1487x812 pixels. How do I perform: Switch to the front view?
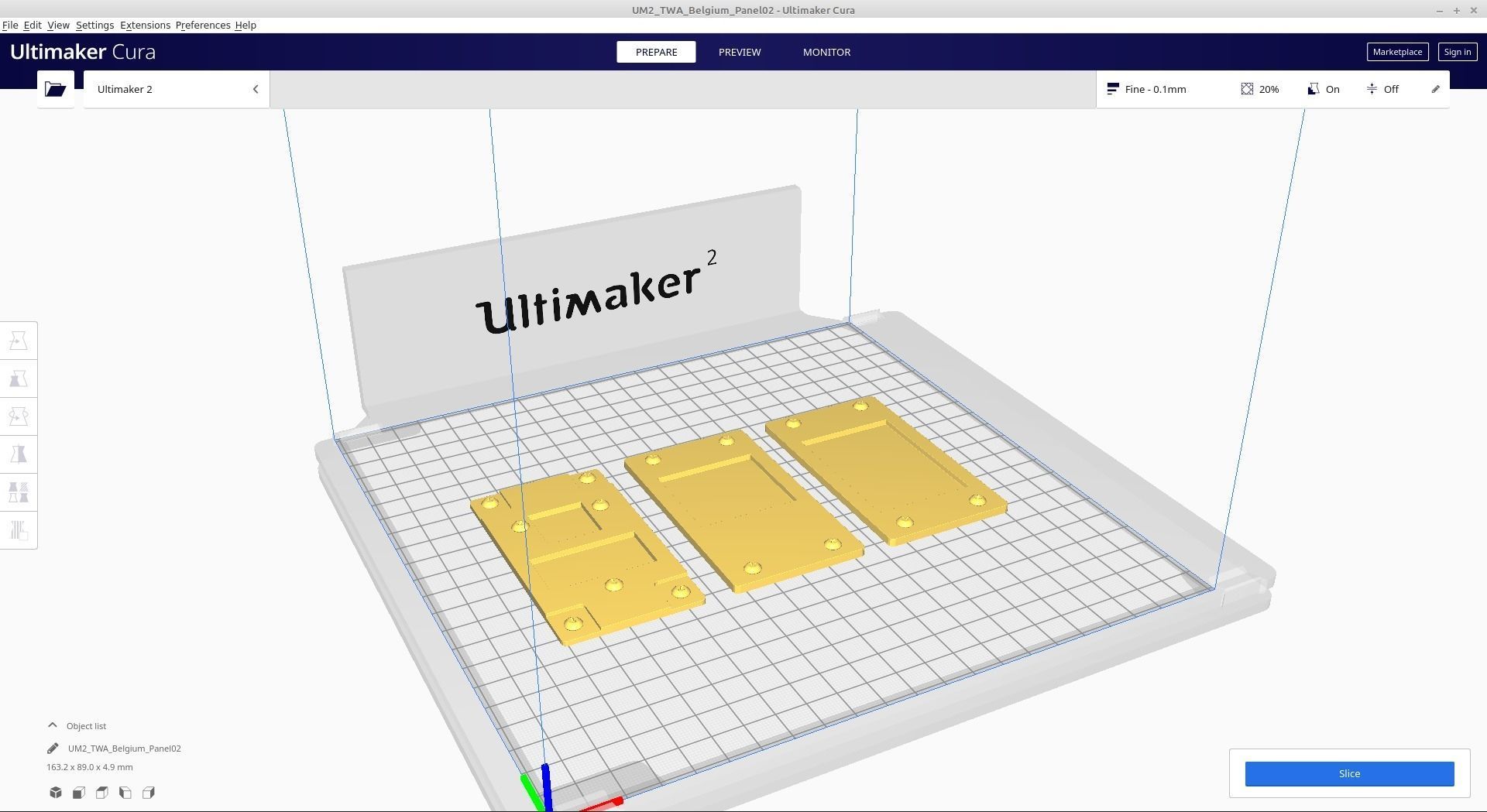79,793
